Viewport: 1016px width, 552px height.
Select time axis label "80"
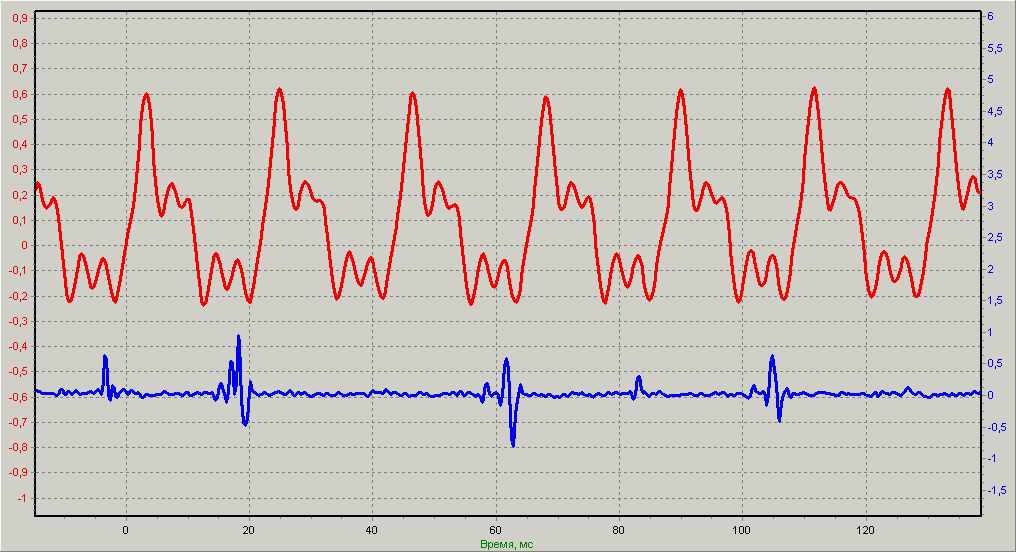point(619,530)
